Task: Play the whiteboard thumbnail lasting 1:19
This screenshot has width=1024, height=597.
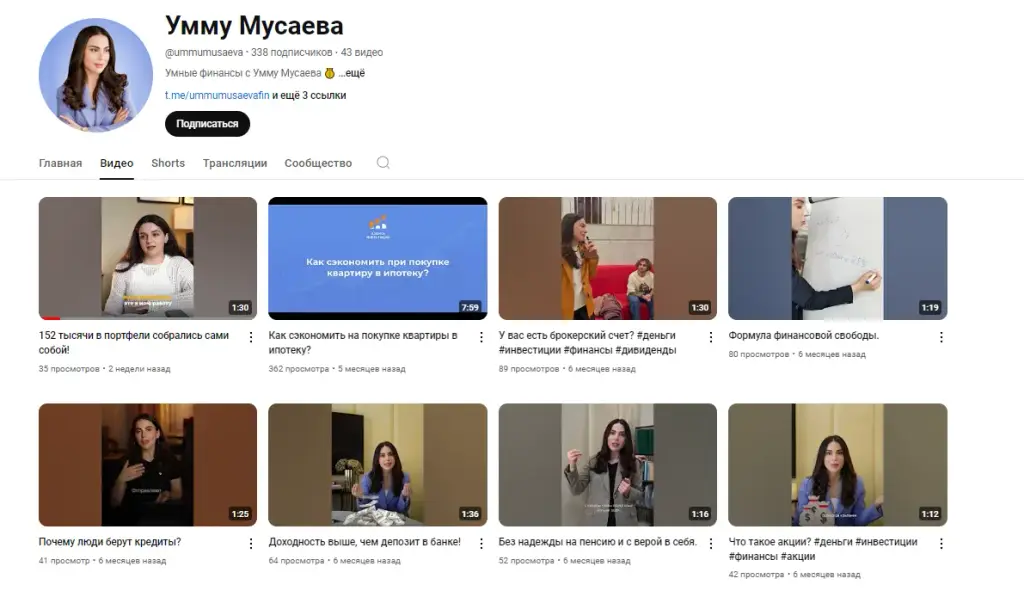Action: point(837,258)
